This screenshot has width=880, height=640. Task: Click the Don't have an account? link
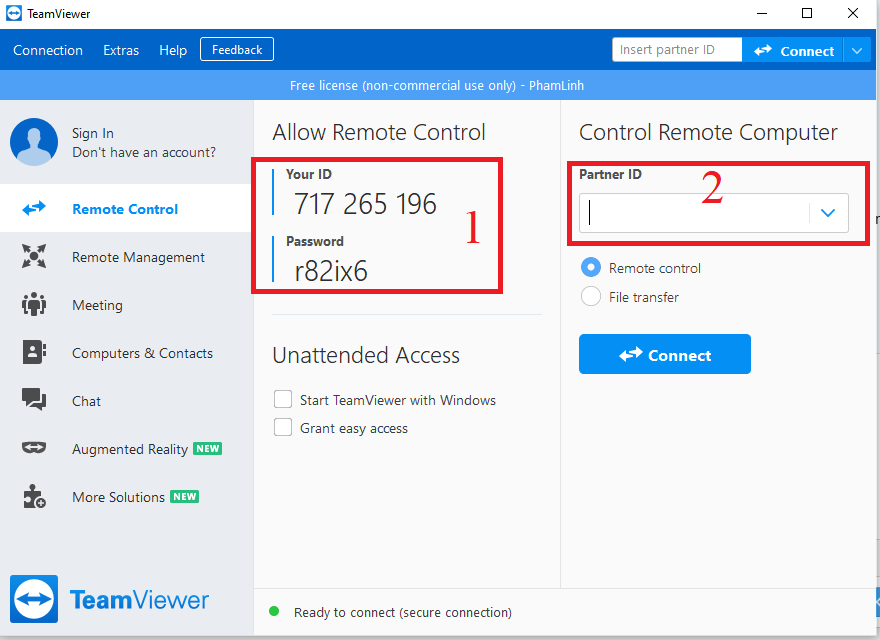[x=144, y=152]
